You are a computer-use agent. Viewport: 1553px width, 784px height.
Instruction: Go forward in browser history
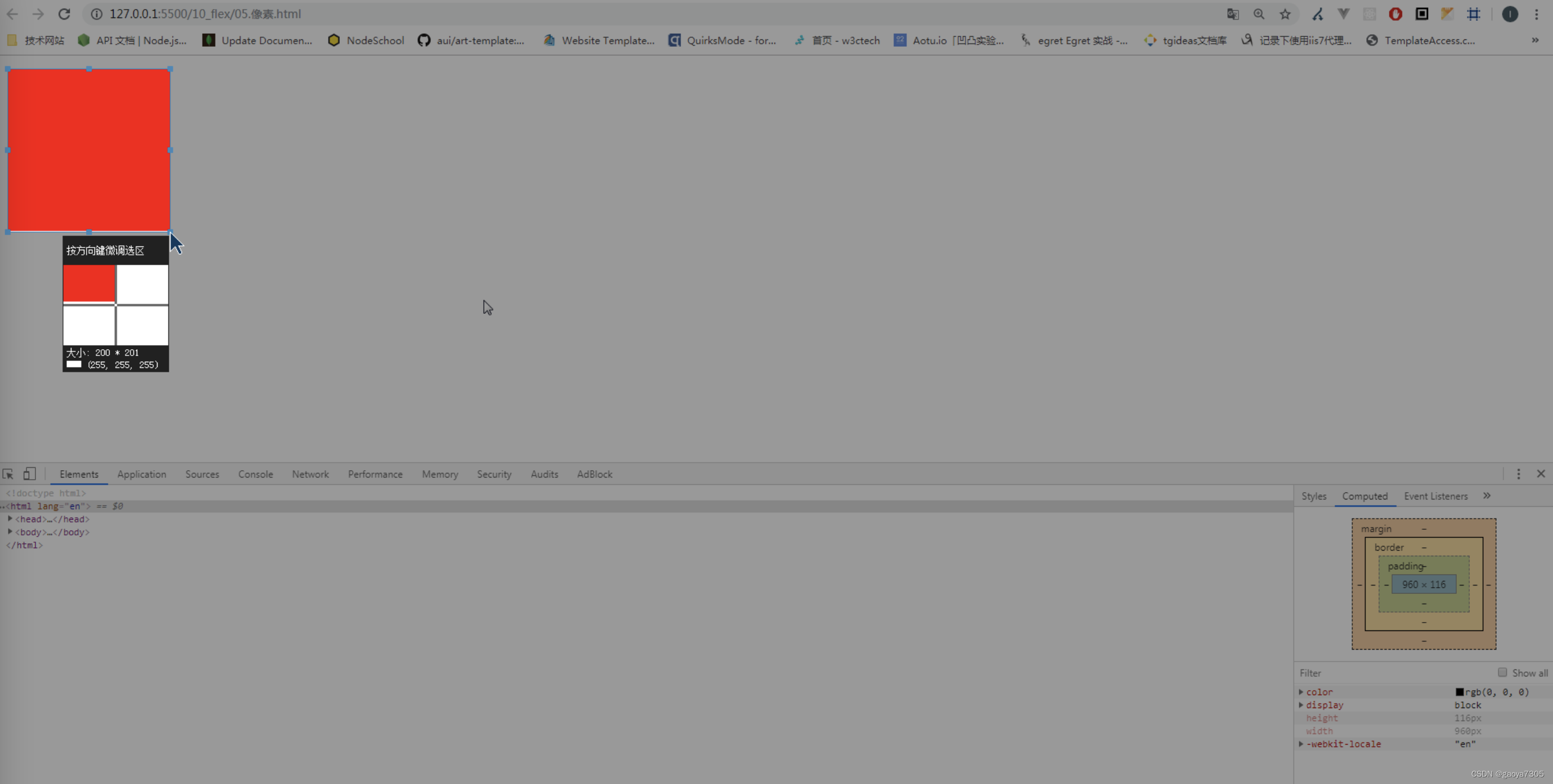[x=38, y=14]
